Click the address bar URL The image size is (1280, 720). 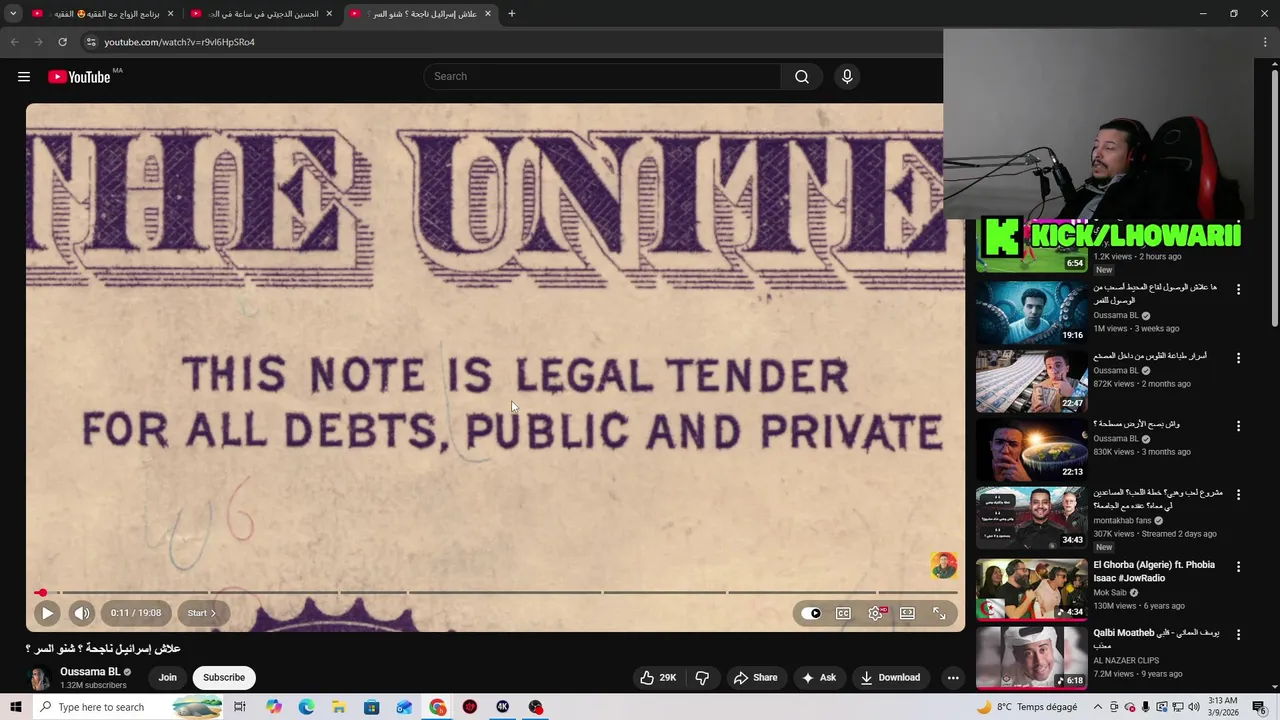[180, 42]
